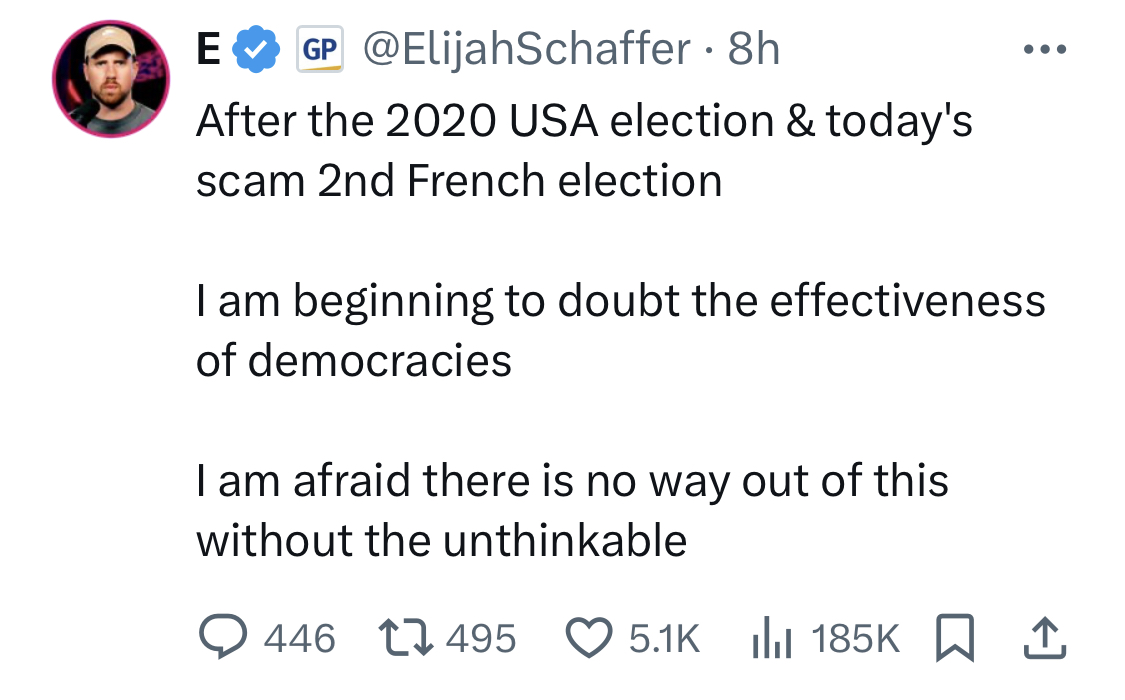Click the 495 reposts count

(x=481, y=638)
